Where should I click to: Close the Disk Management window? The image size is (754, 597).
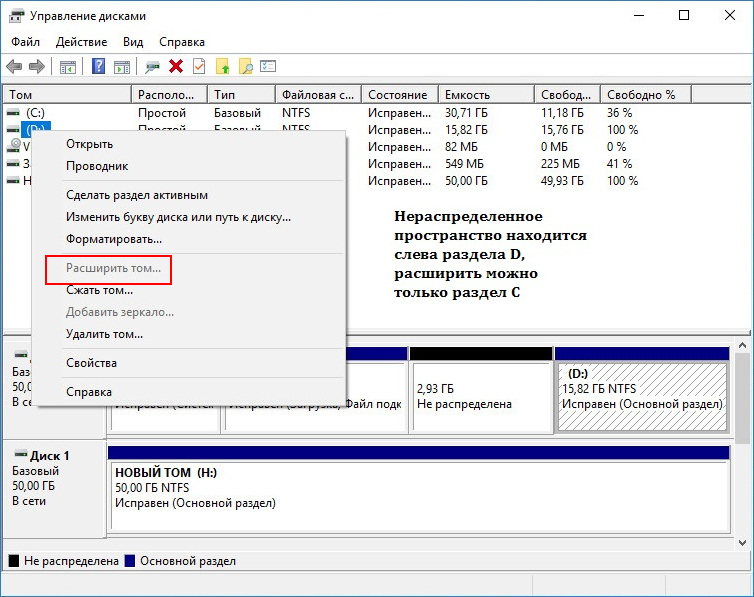[x=729, y=15]
